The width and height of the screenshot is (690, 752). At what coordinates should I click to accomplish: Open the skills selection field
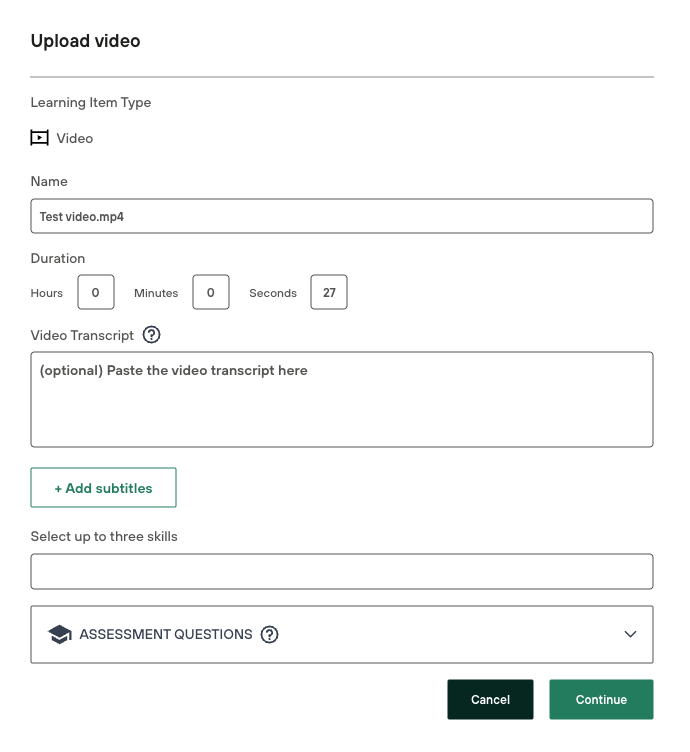coord(342,572)
